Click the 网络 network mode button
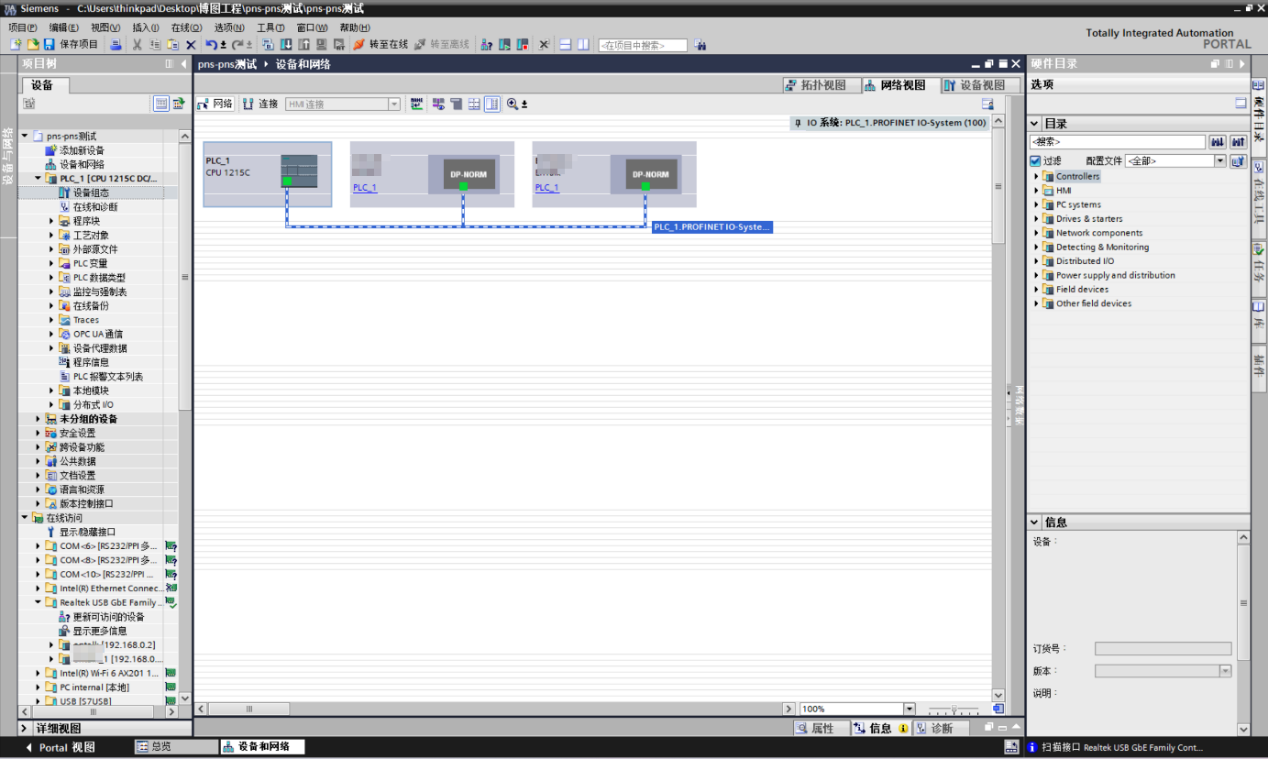The width and height of the screenshot is (1268, 759). pos(216,104)
